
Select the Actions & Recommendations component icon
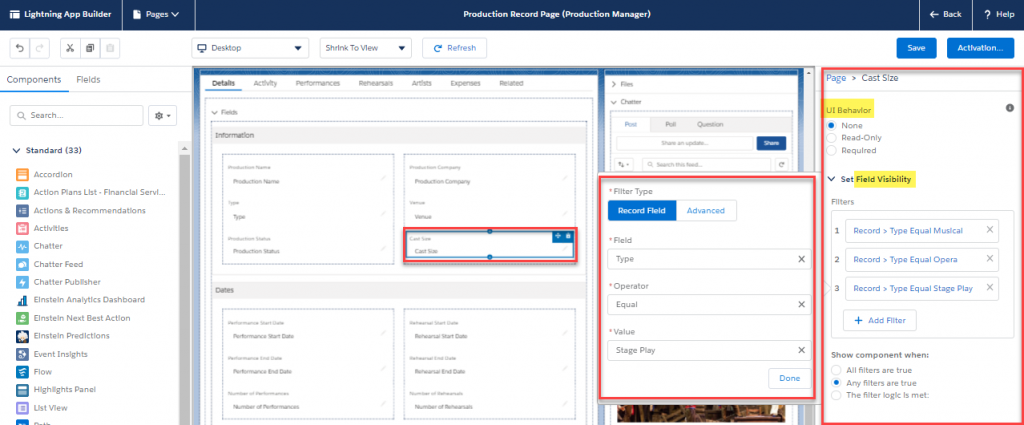[x=22, y=210]
